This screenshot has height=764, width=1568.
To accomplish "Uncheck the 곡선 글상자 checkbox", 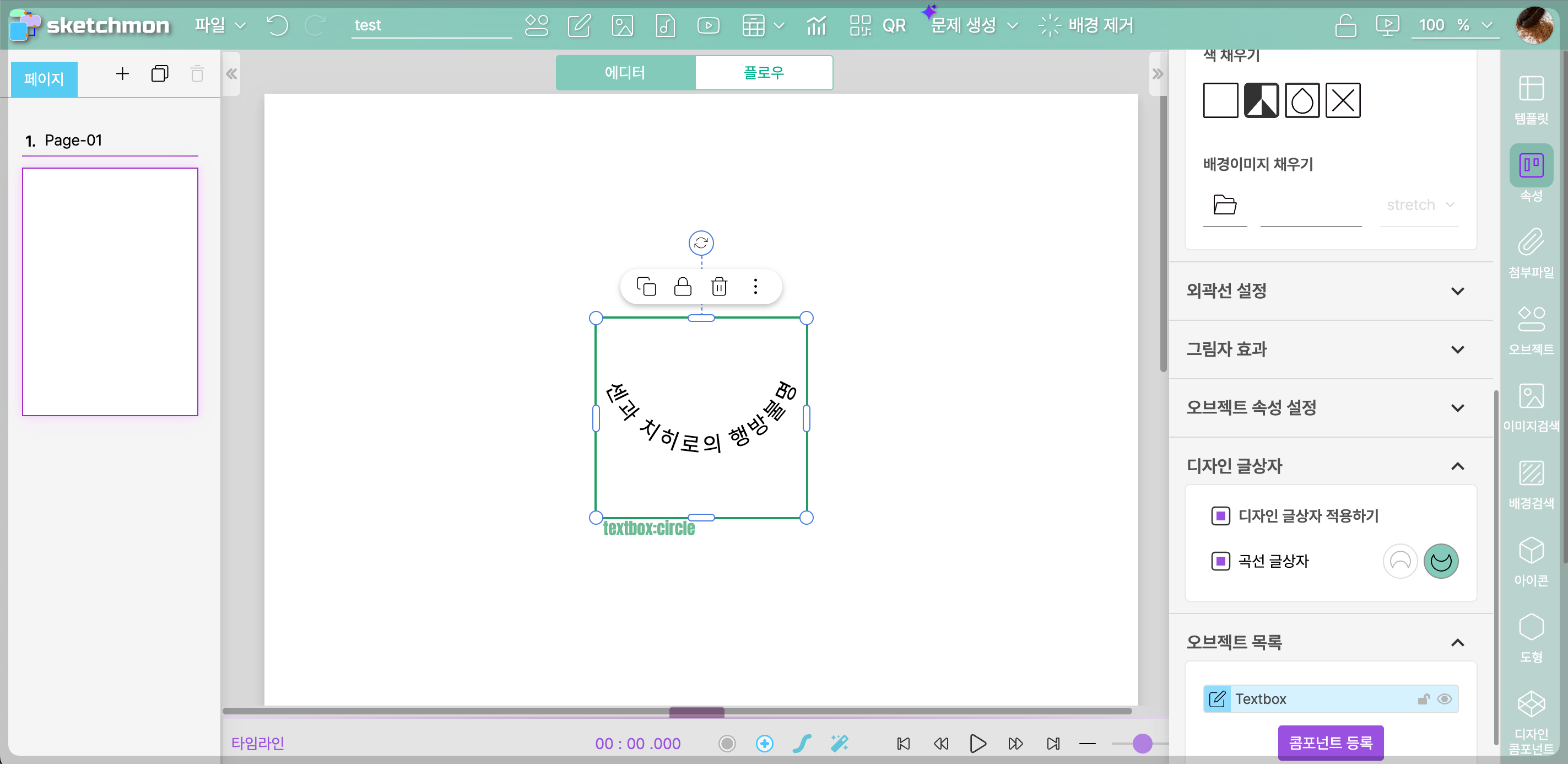I will point(1220,561).
